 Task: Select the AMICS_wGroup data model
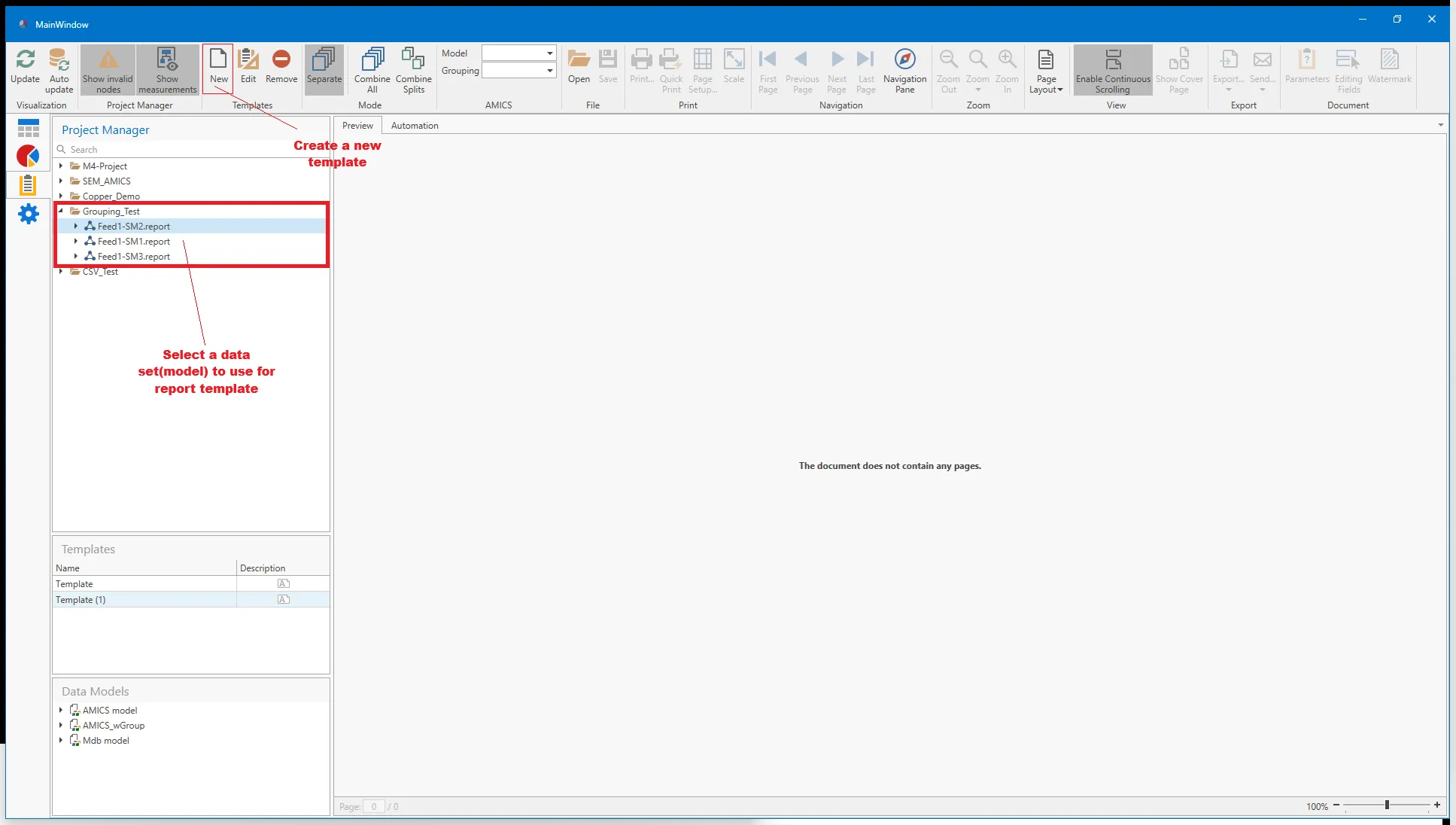(113, 725)
